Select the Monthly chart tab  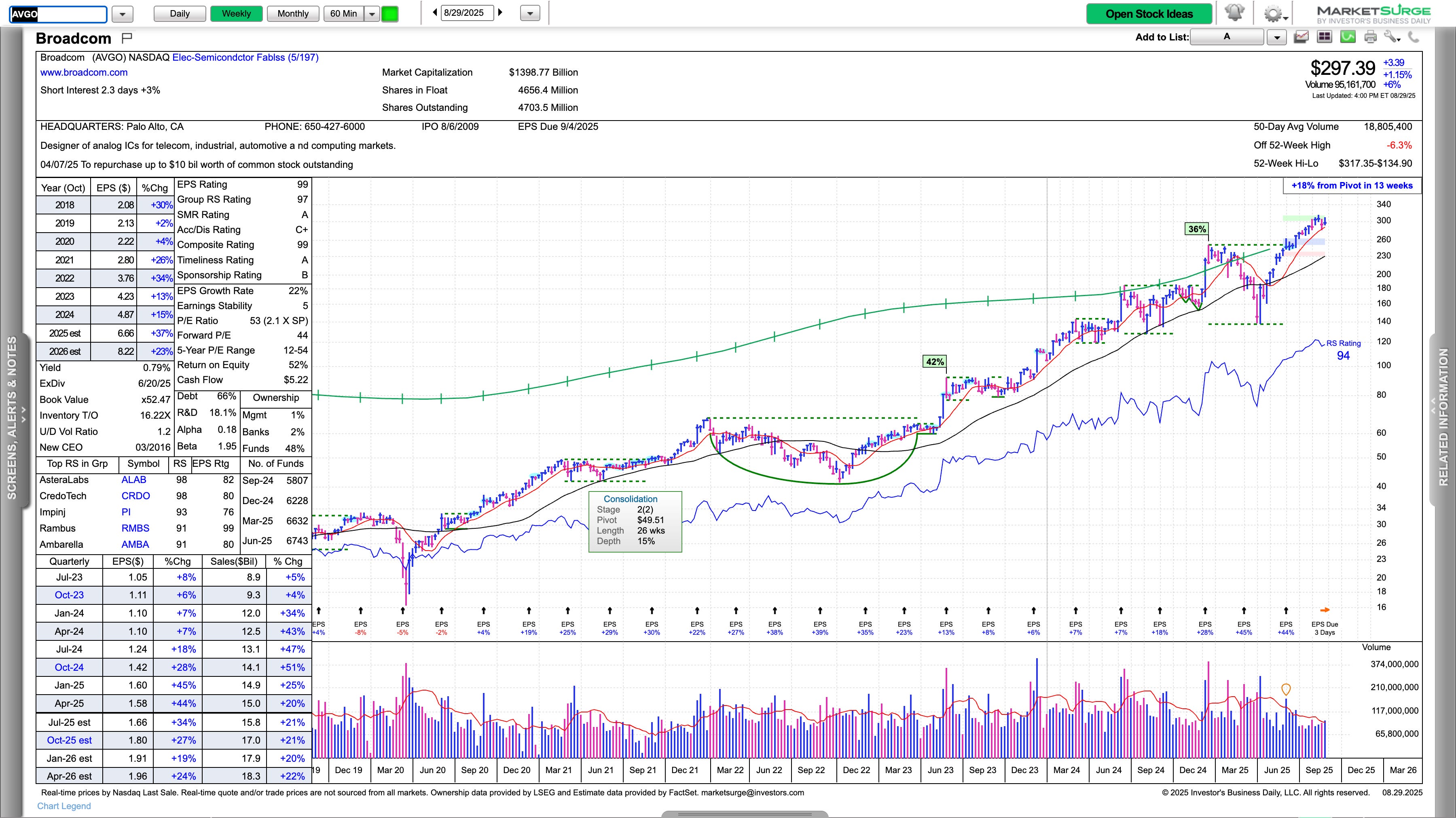[293, 14]
